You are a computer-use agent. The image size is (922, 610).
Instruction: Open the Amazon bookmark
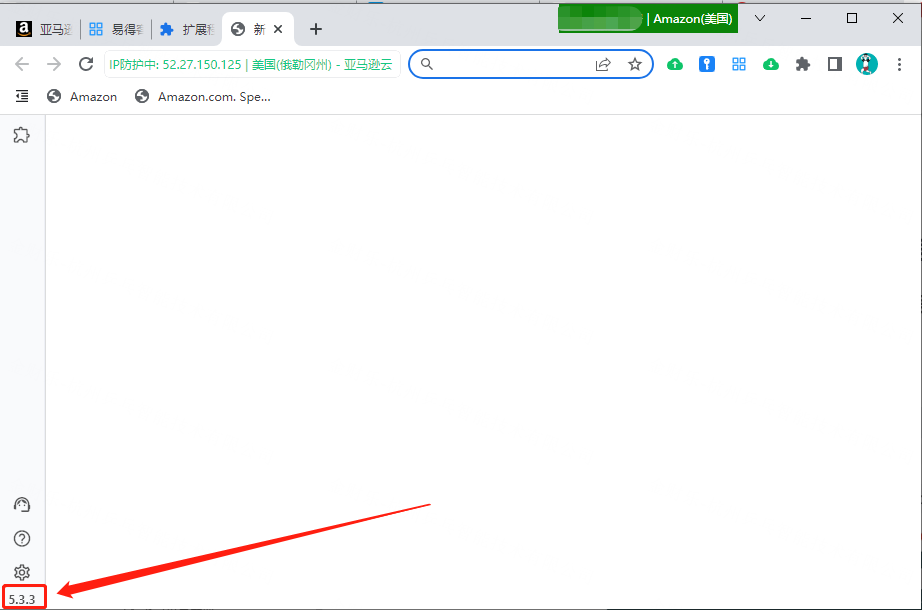click(x=82, y=96)
